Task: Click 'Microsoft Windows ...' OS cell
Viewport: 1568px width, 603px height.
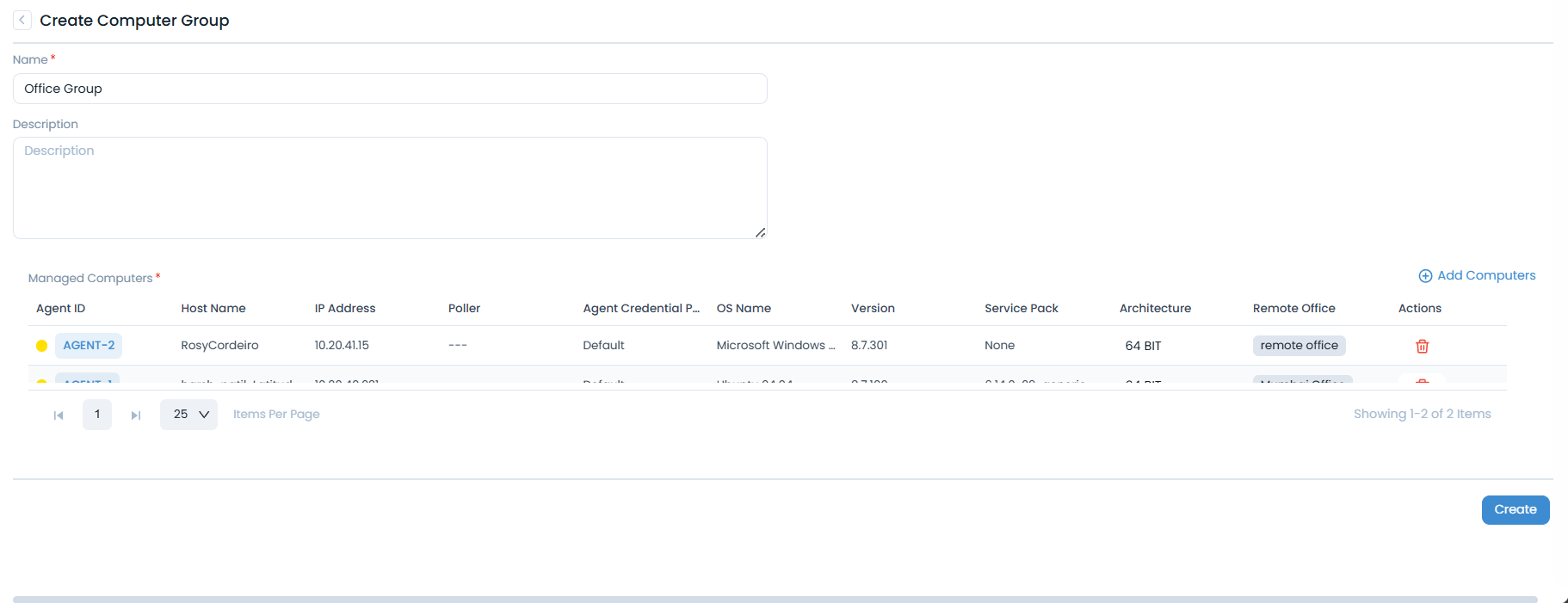Action: point(775,345)
